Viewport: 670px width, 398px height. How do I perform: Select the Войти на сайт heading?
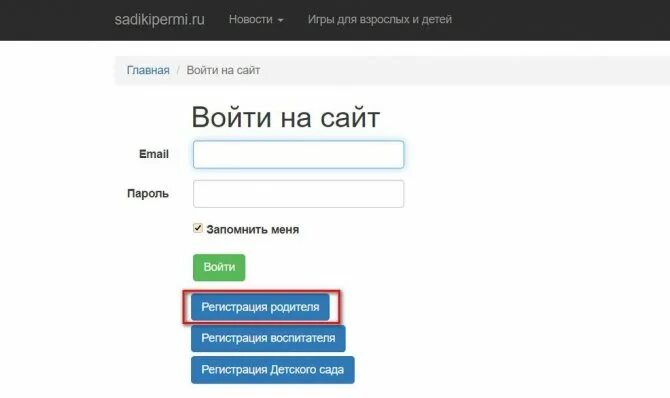pyautogui.click(x=285, y=117)
